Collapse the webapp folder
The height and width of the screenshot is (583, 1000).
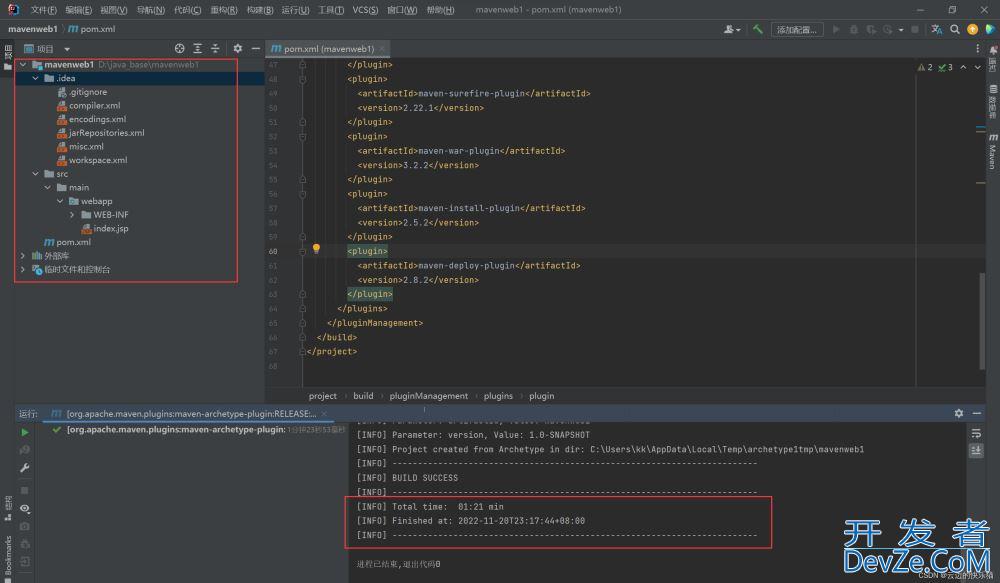60,201
